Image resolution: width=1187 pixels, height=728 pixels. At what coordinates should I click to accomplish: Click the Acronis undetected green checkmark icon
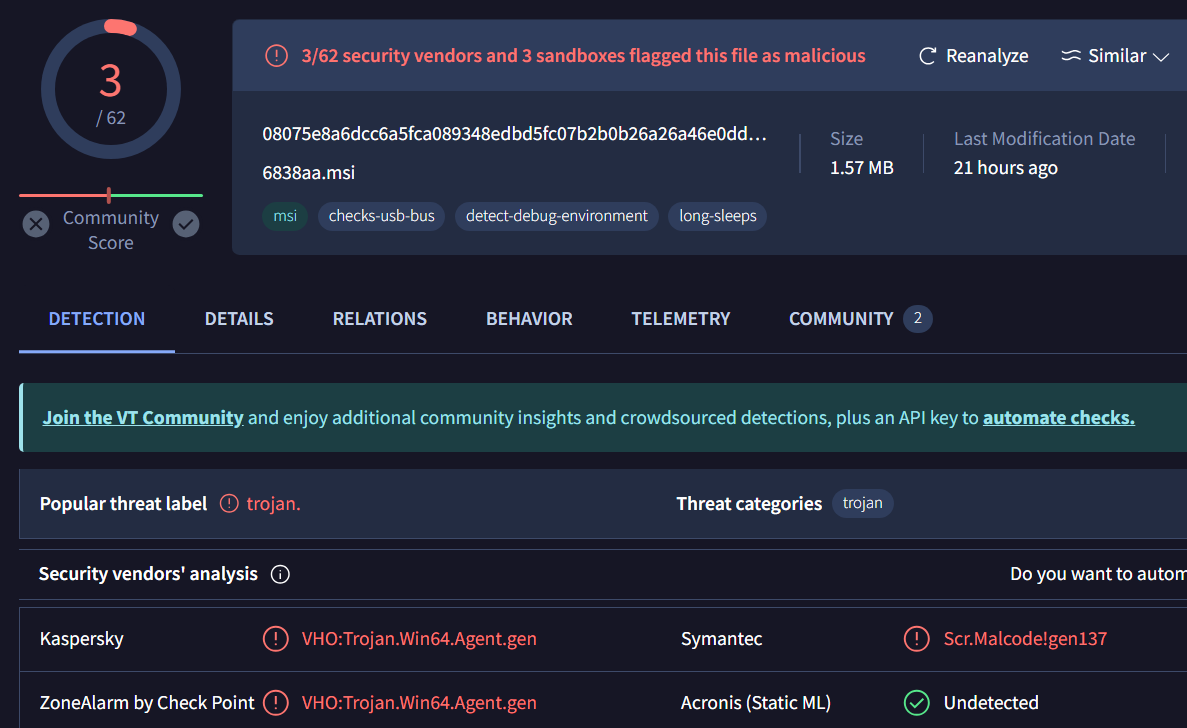(x=916, y=703)
